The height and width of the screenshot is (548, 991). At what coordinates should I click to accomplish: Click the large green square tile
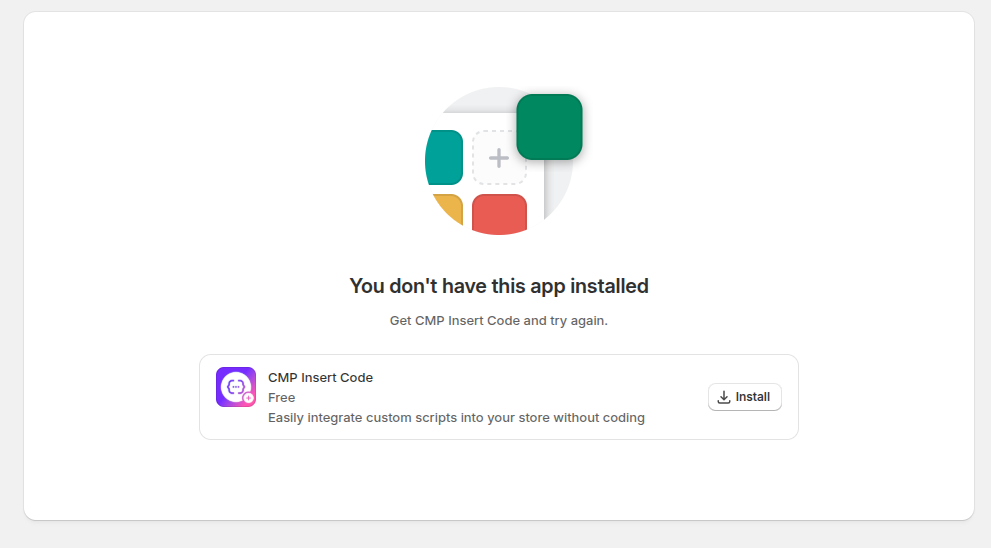tap(549, 127)
